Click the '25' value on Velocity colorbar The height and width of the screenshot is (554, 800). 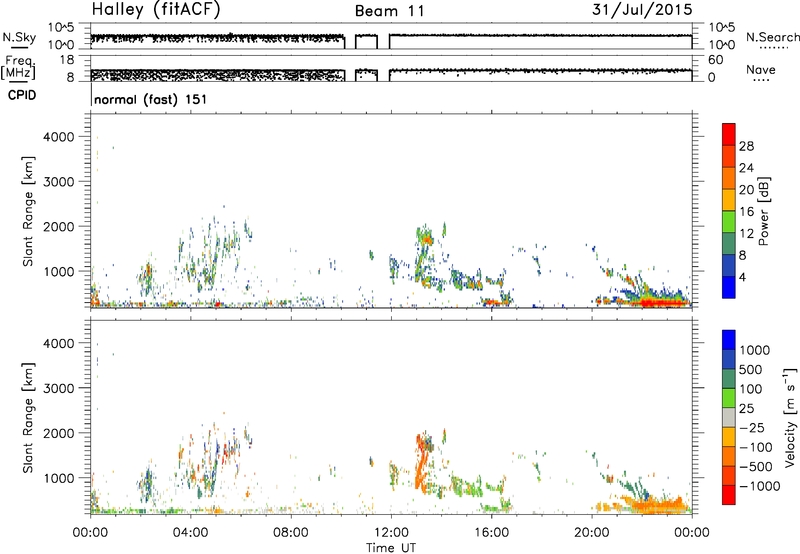[746, 409]
